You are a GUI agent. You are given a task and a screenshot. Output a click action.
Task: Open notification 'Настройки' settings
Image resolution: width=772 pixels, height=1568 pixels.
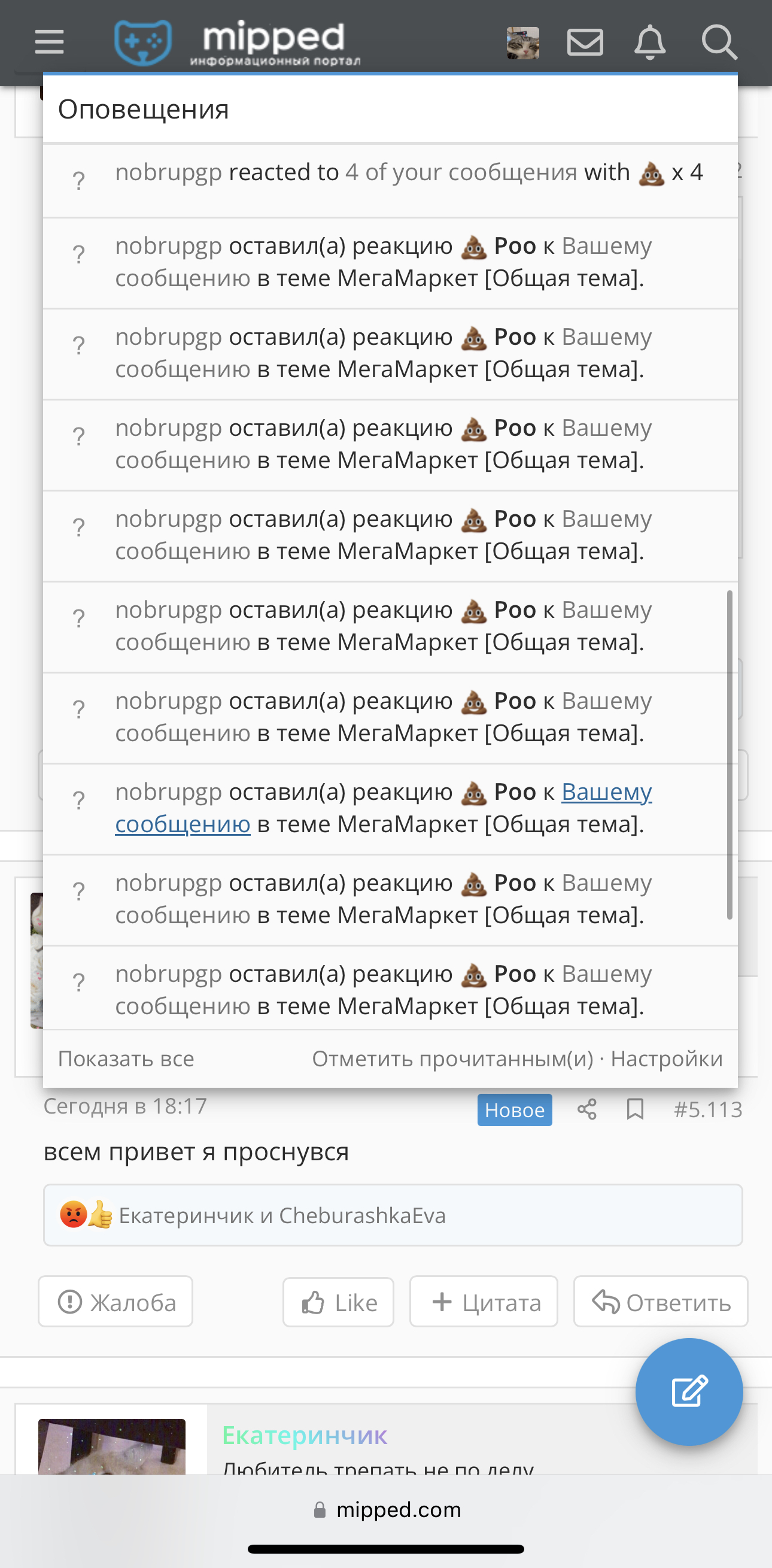(667, 1059)
